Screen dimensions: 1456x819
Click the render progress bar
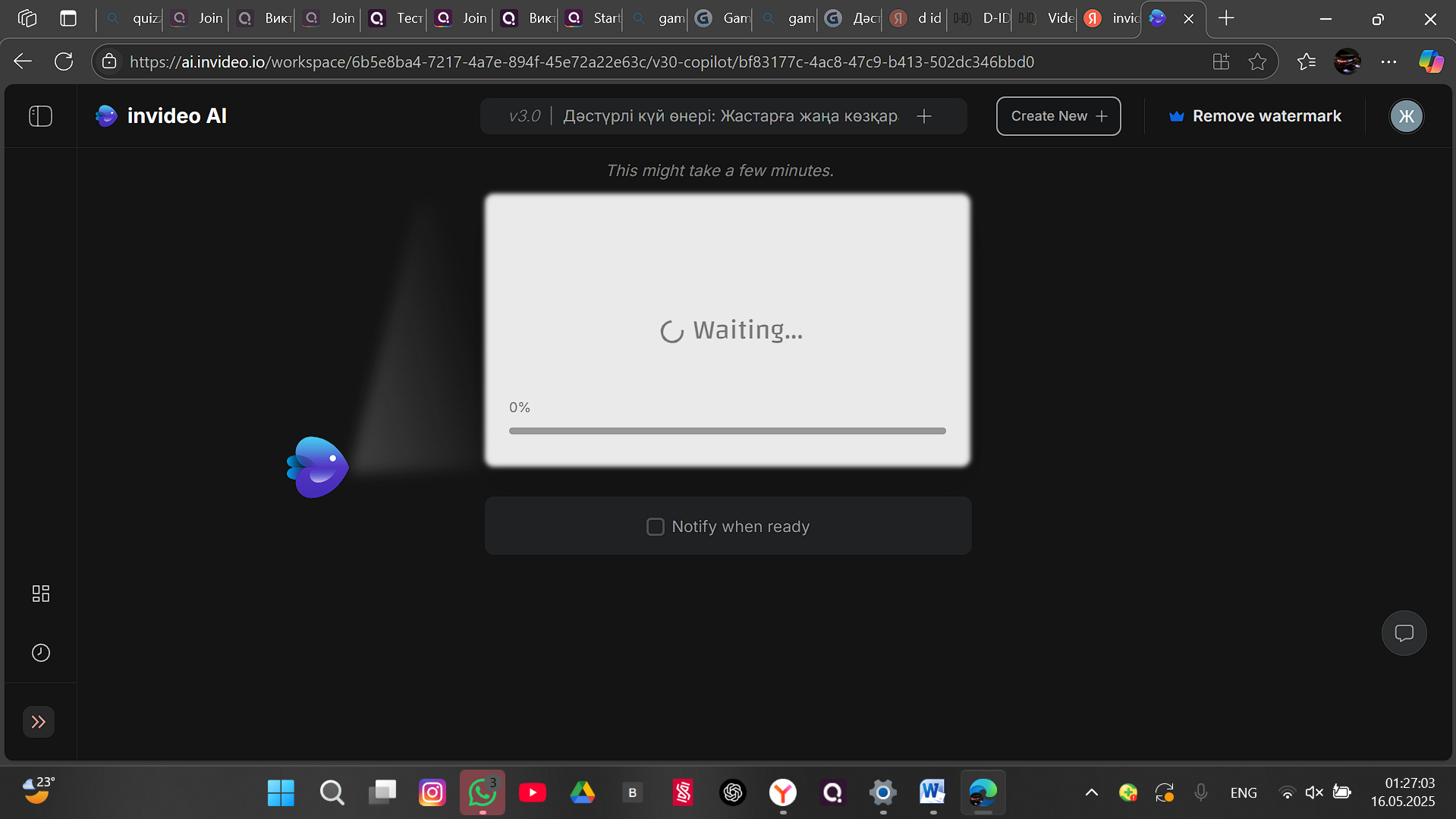click(x=727, y=431)
